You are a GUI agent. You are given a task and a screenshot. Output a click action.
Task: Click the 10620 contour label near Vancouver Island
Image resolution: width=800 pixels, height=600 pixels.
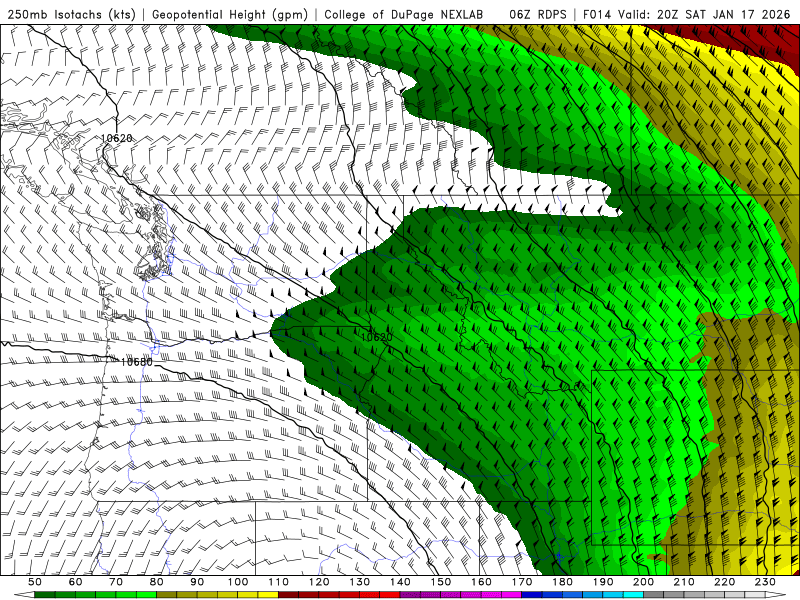[116, 138]
